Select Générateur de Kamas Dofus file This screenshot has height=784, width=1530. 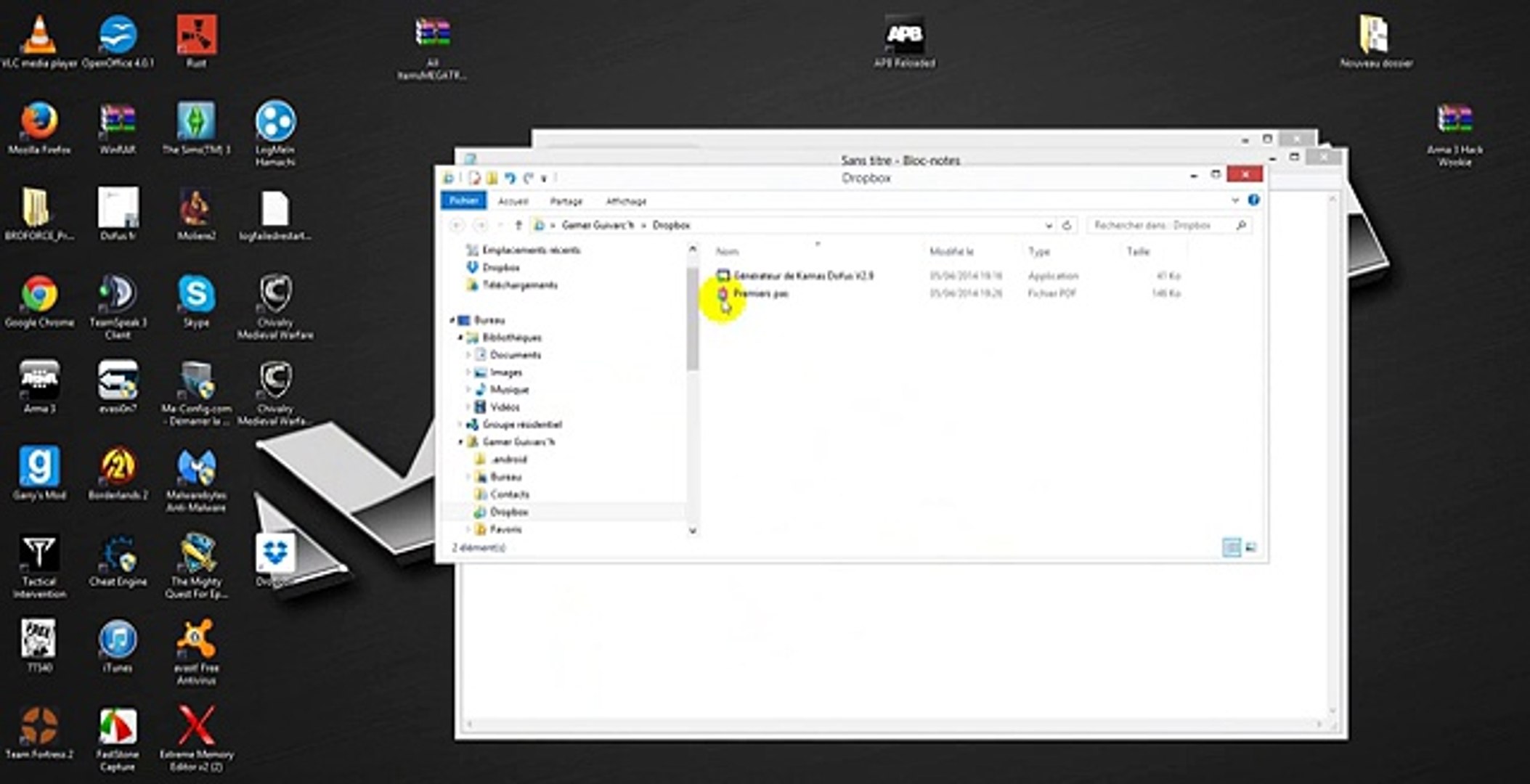(802, 276)
